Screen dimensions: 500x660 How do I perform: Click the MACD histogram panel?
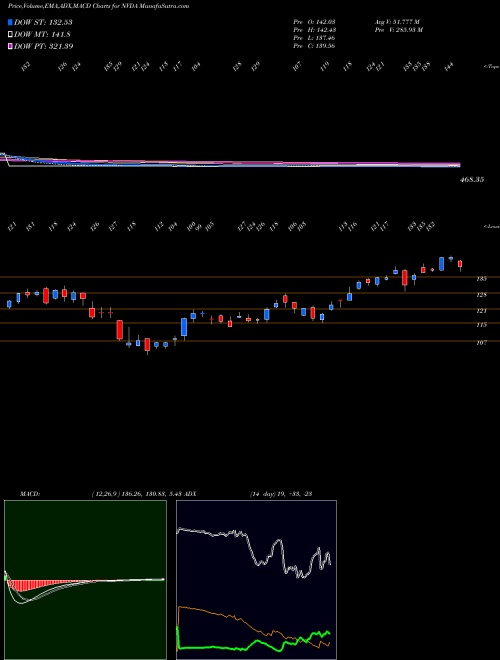point(85,580)
